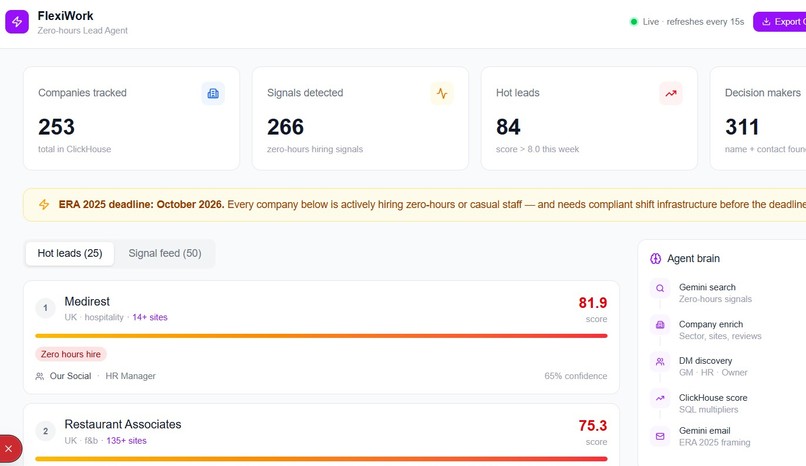The image size is (806, 466).
Task: Click the 14+ sites link under Medirest
Action: pyautogui.click(x=150, y=318)
